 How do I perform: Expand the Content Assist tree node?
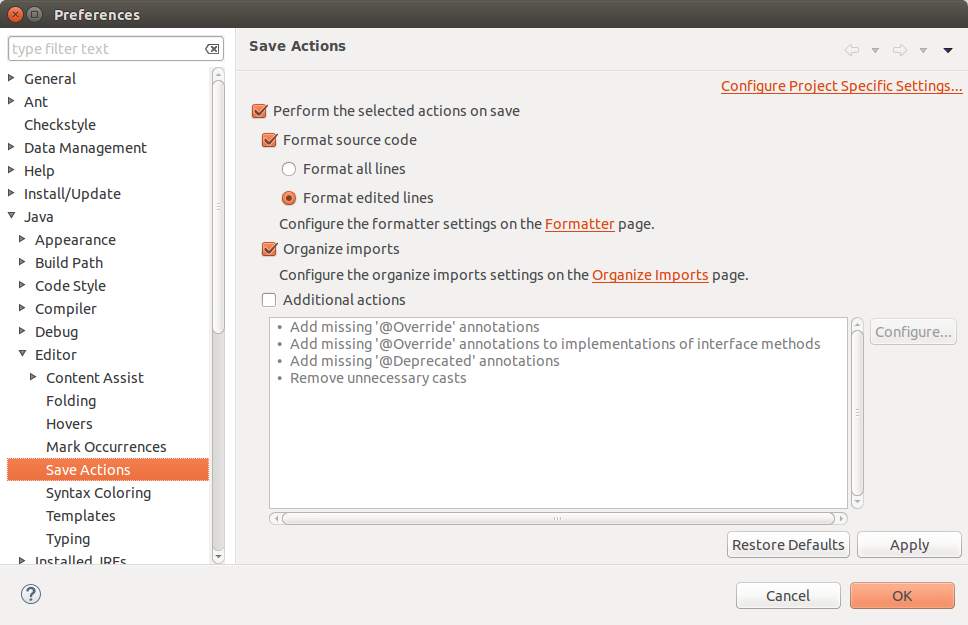tap(34, 377)
